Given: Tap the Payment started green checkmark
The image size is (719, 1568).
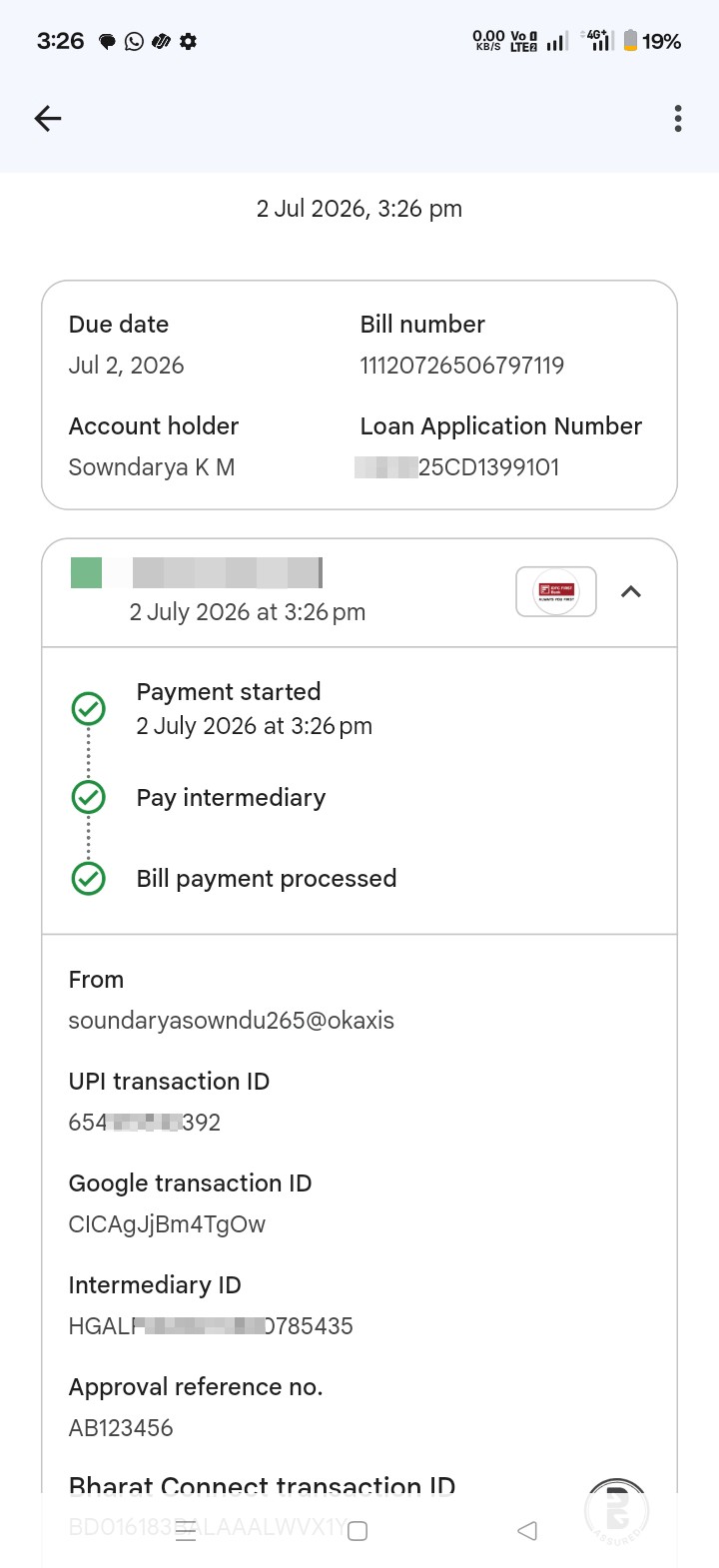Looking at the screenshot, I should pyautogui.click(x=89, y=709).
